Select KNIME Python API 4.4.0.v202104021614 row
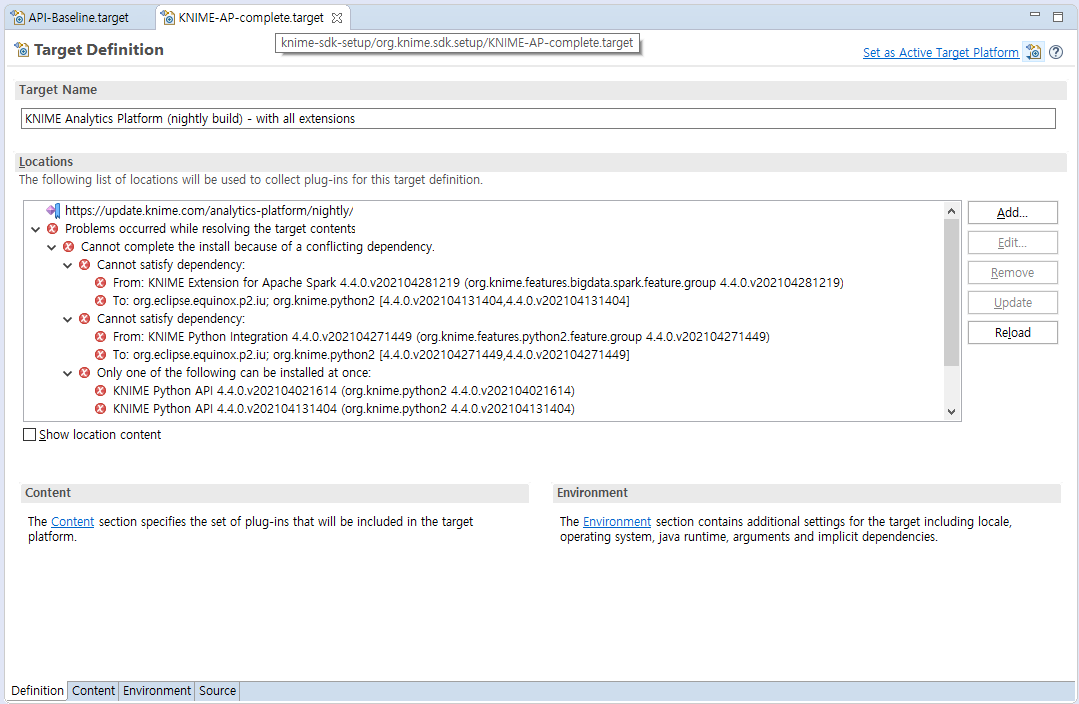The image size is (1079, 704). 343,390
